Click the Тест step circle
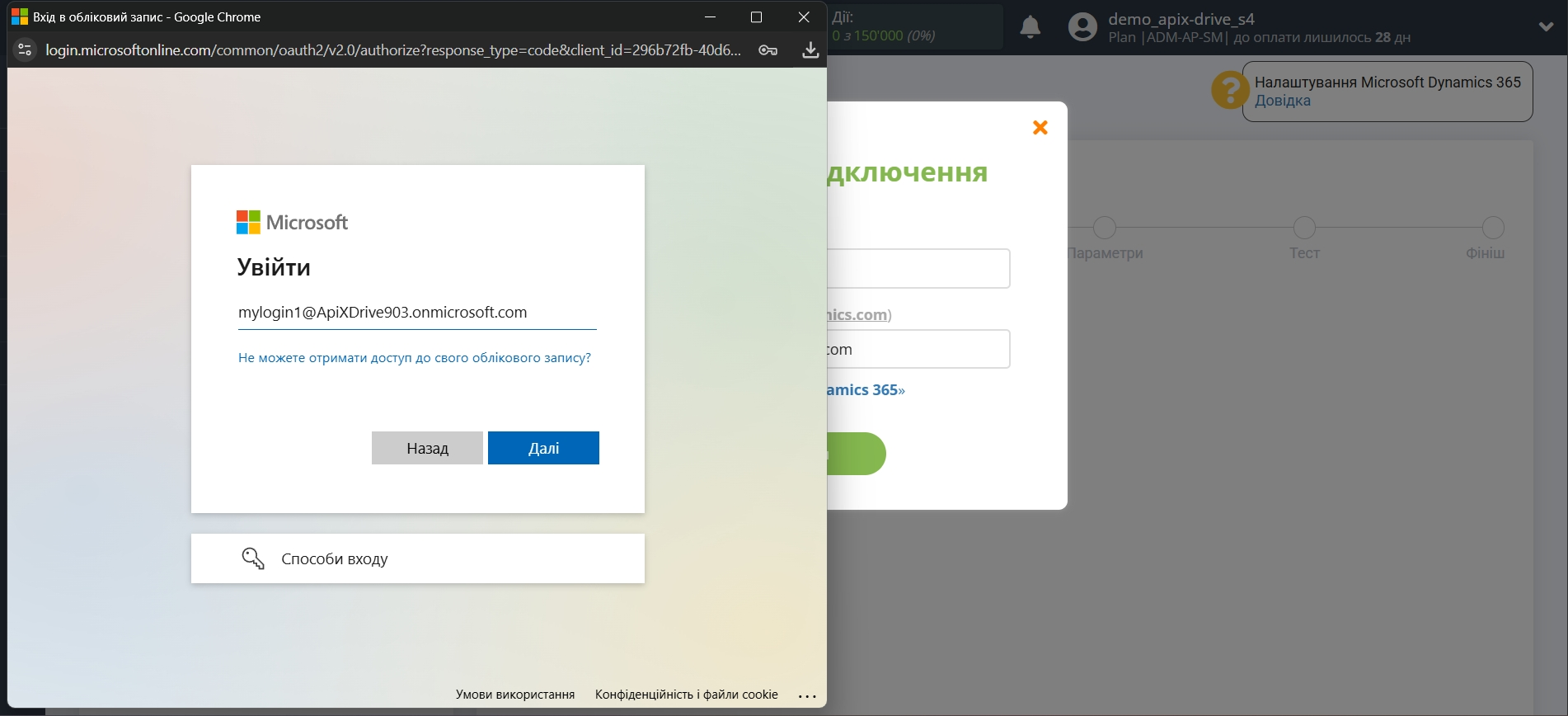The image size is (1568, 716). point(1304,228)
